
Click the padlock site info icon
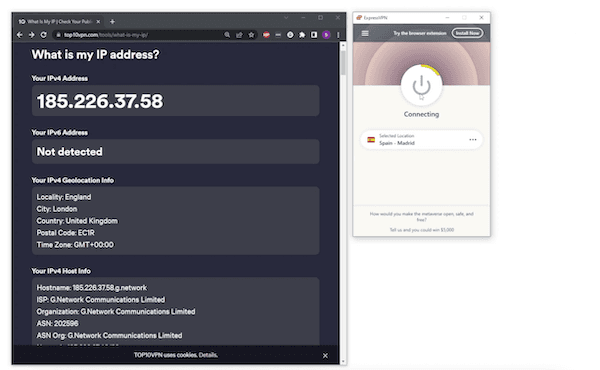pos(58,35)
